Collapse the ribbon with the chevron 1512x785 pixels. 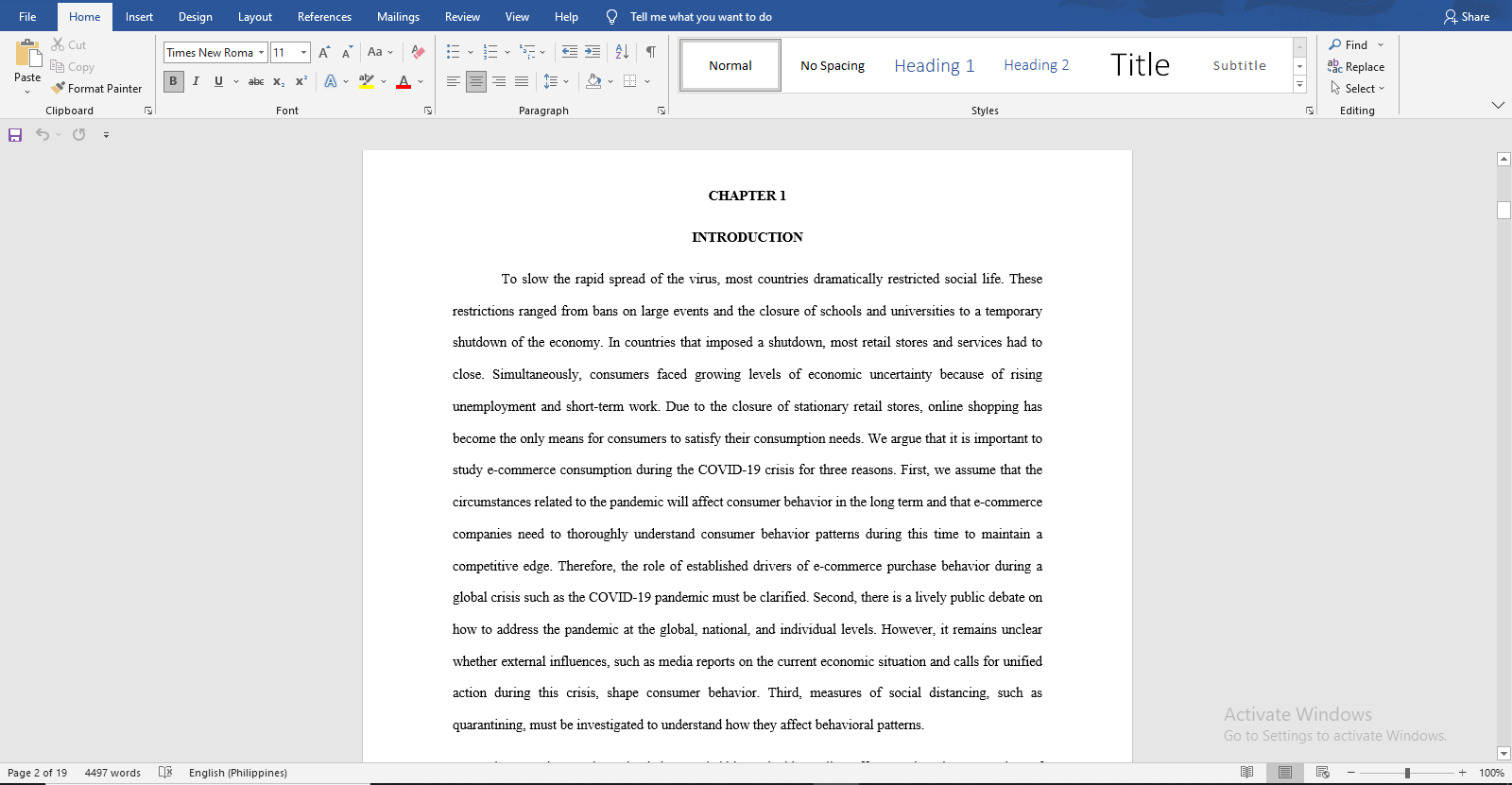click(1498, 105)
